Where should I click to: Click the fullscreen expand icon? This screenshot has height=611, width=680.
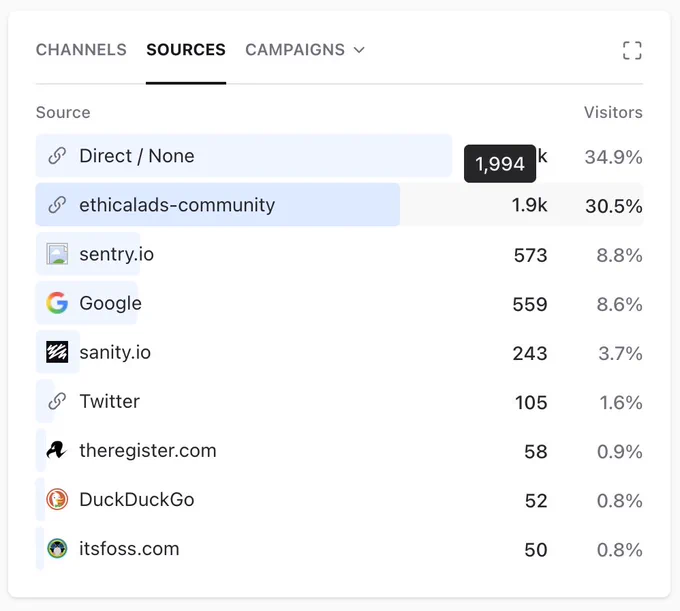tap(632, 50)
